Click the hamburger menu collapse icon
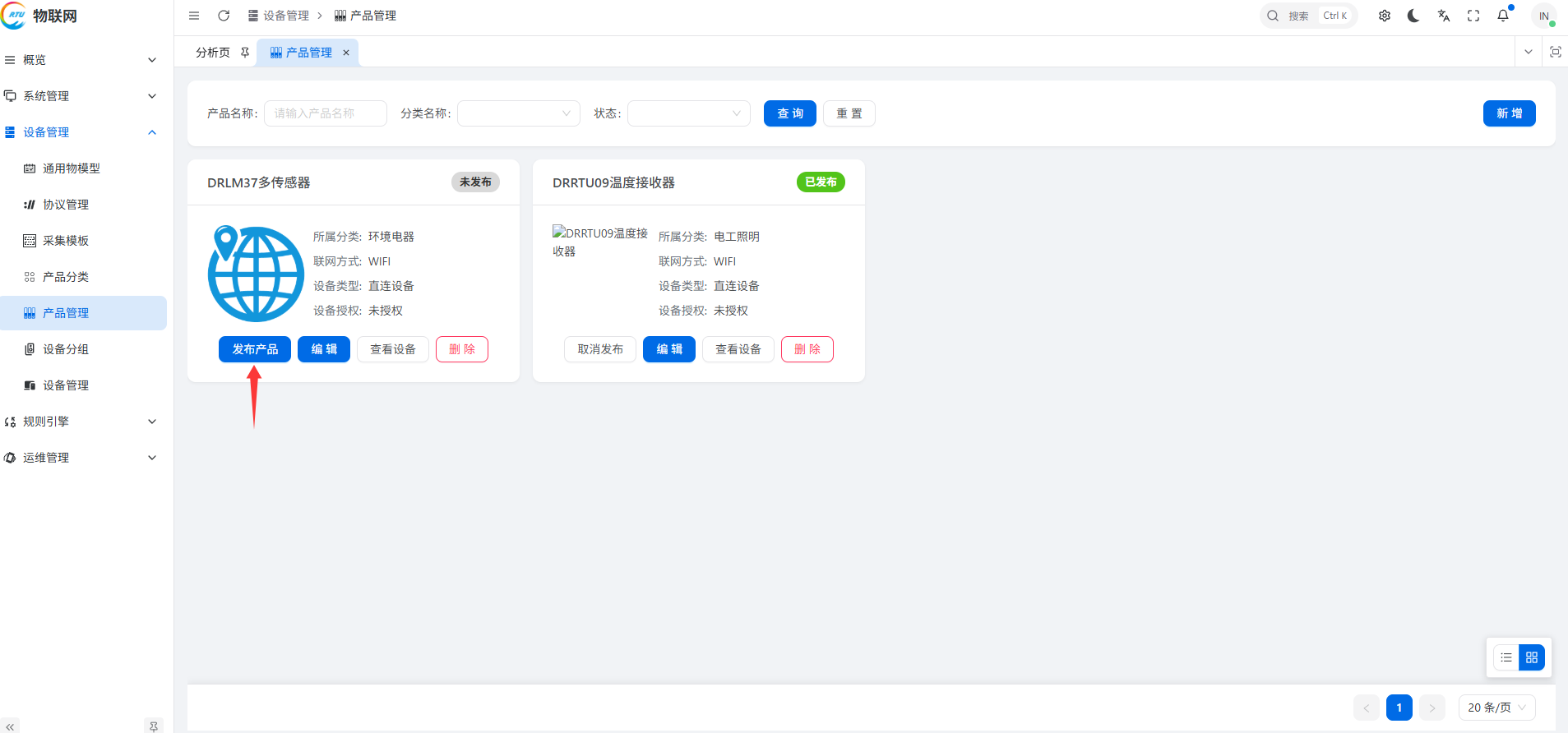 coord(194,16)
